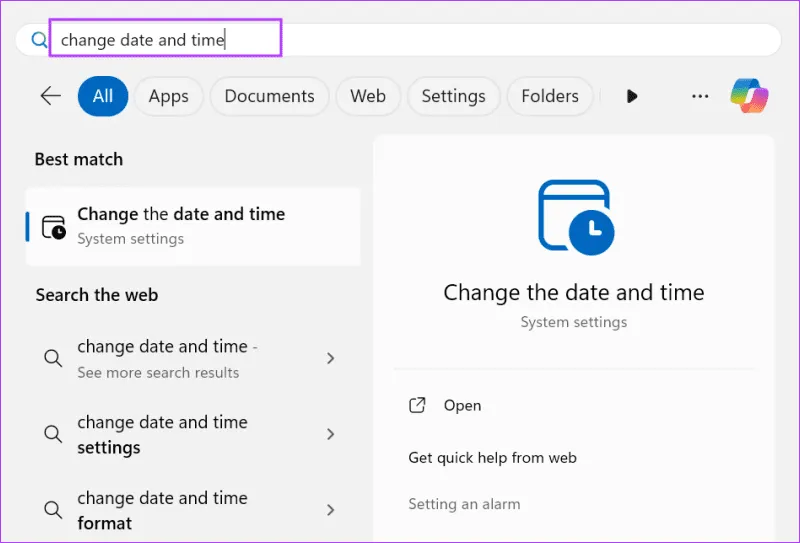This screenshot has height=543, width=800.
Task: Click the back arrow icon
Action: click(50, 96)
